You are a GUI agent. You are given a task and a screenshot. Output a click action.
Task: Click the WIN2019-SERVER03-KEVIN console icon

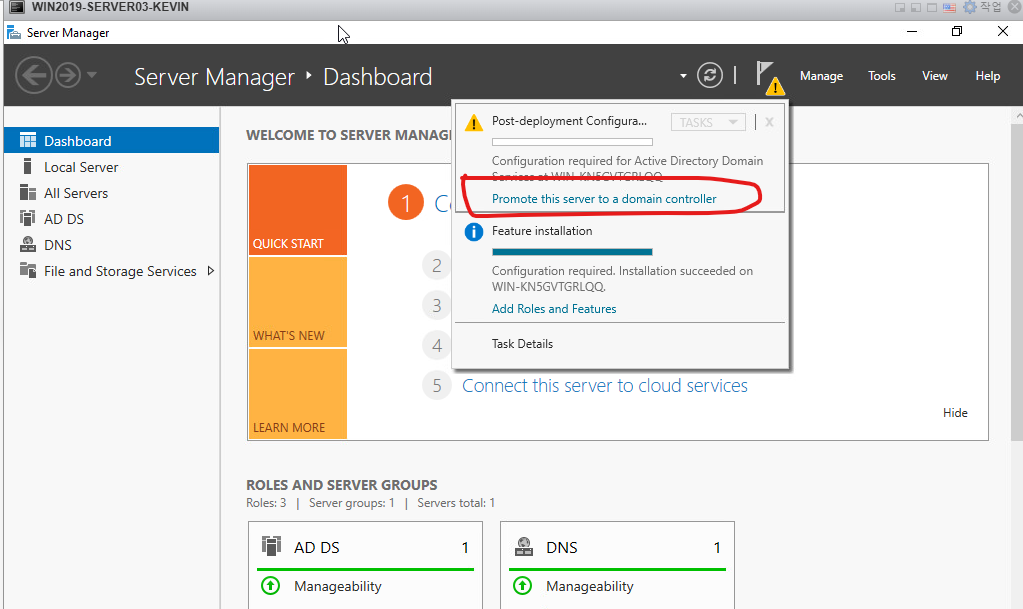point(17,7)
